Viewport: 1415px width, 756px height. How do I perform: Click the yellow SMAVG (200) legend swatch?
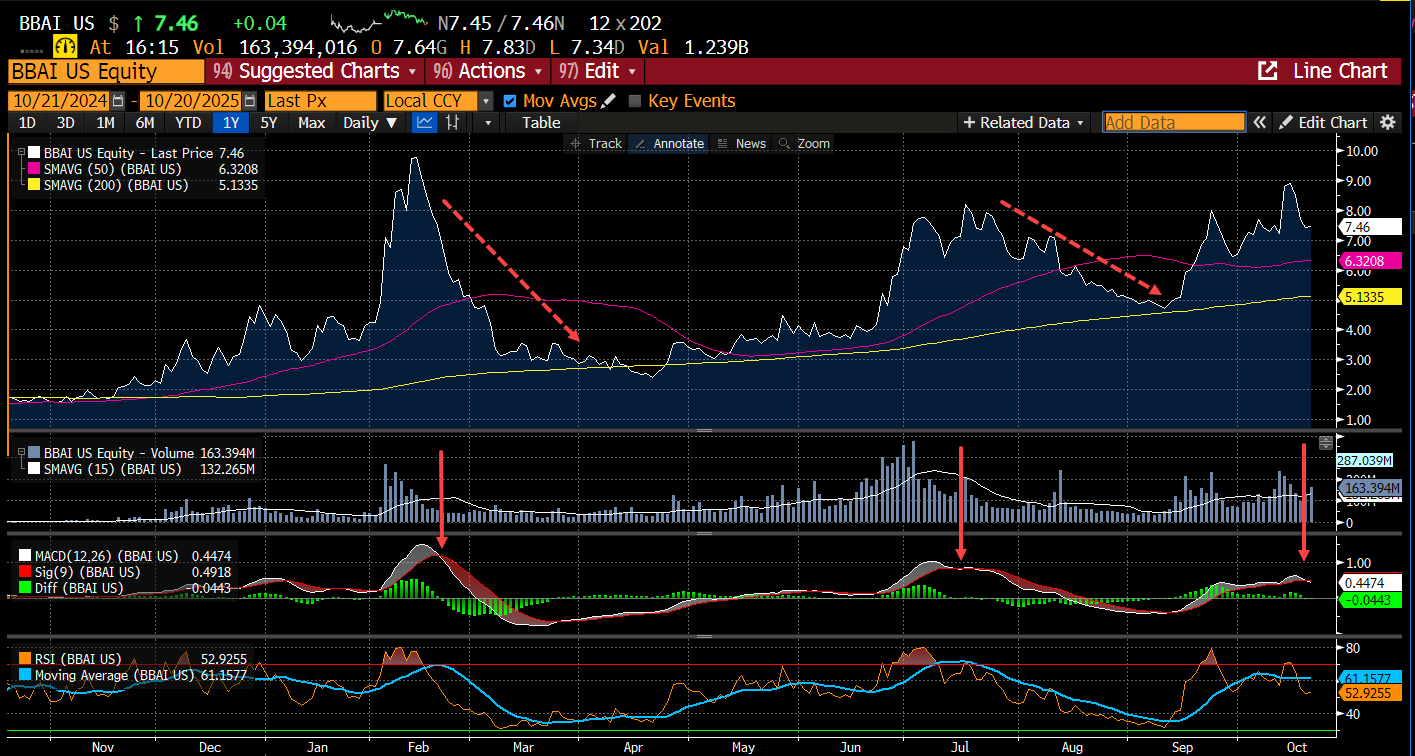click(33, 185)
